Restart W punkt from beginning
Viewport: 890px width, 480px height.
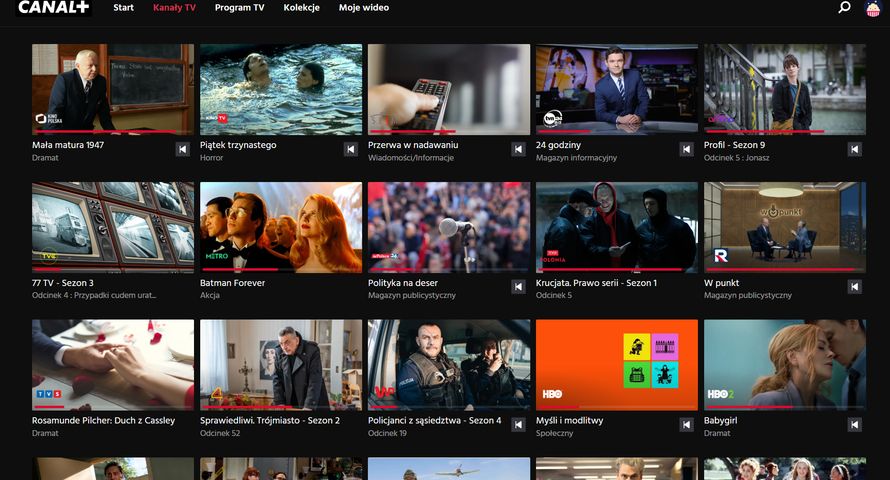pyautogui.click(x=854, y=287)
